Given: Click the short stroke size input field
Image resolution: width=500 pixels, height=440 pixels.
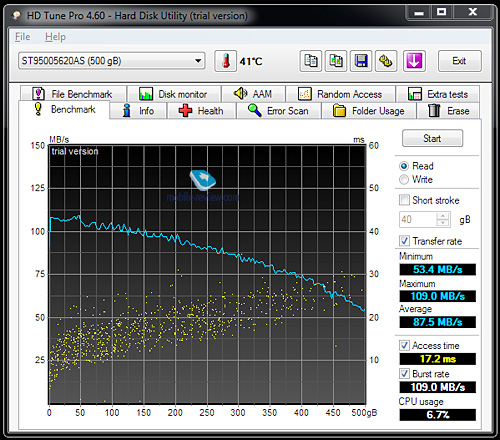Looking at the screenshot, I should pyautogui.click(x=418, y=219).
